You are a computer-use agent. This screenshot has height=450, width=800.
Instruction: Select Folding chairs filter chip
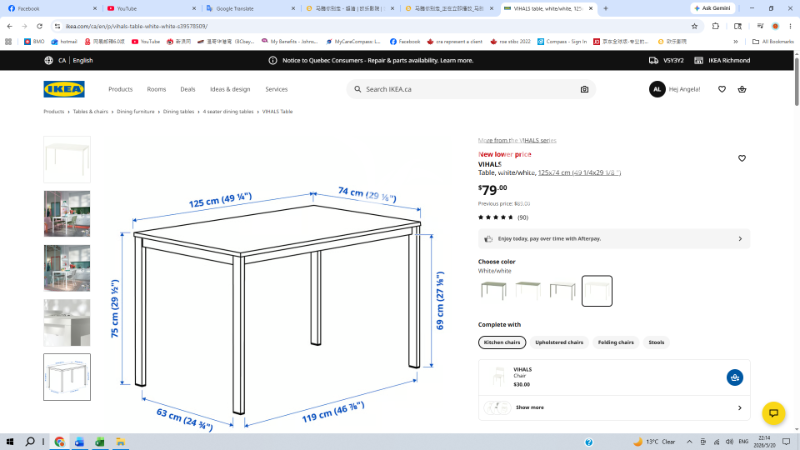pyautogui.click(x=616, y=342)
